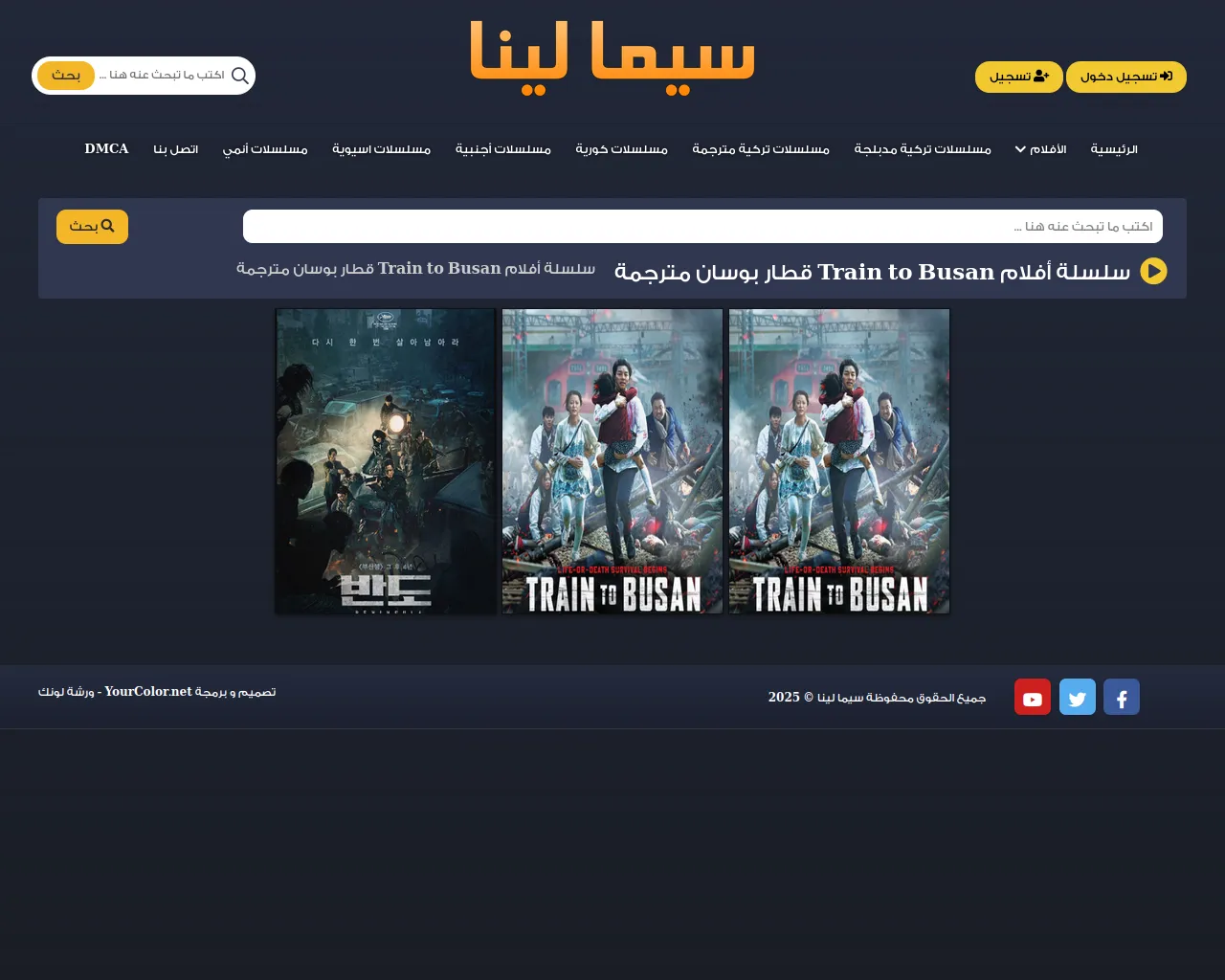Open مسلسلات كورية section
1225x980 pixels.
[621, 149]
